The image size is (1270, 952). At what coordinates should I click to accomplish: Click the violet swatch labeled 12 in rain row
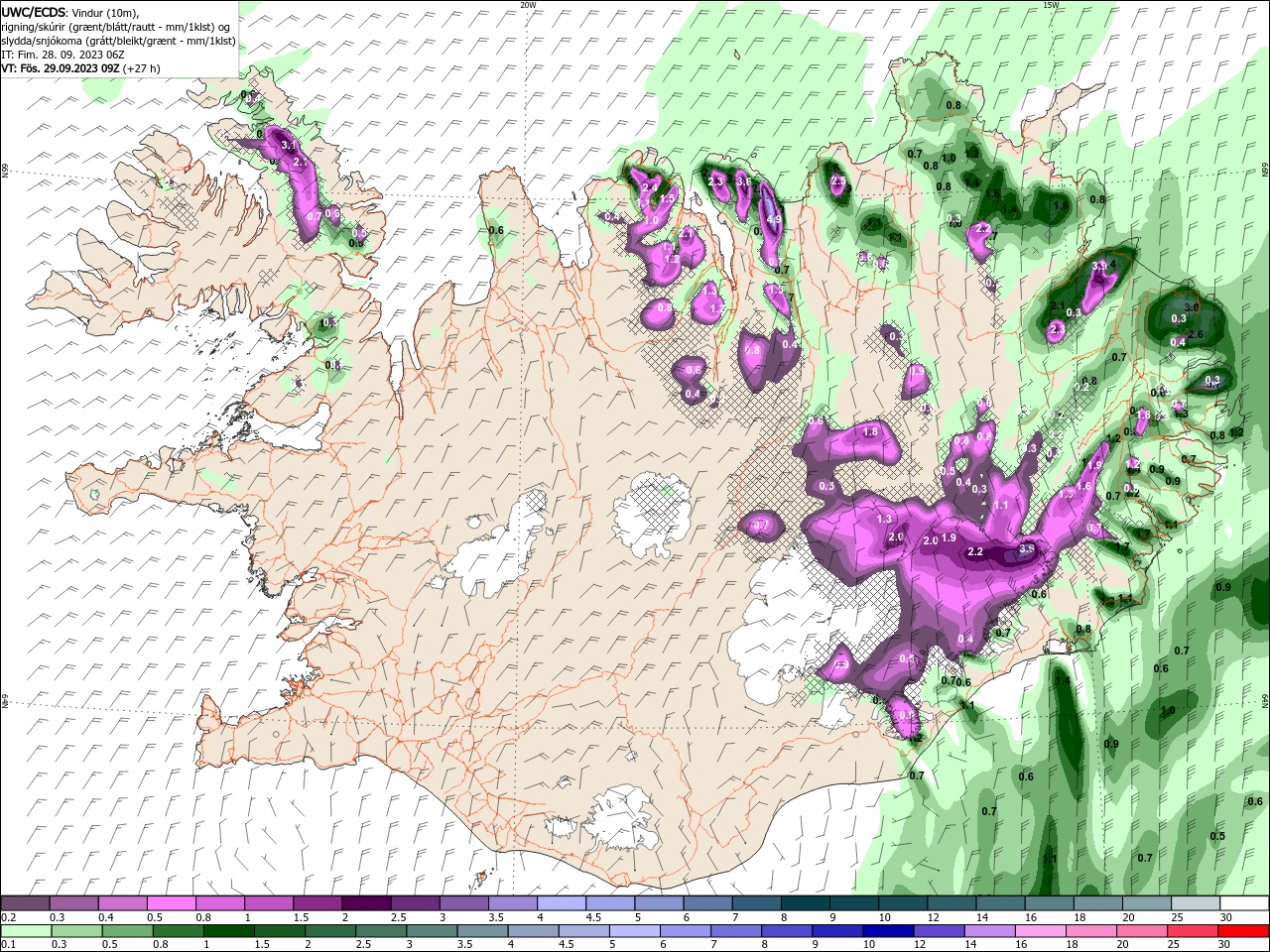[x=940, y=931]
